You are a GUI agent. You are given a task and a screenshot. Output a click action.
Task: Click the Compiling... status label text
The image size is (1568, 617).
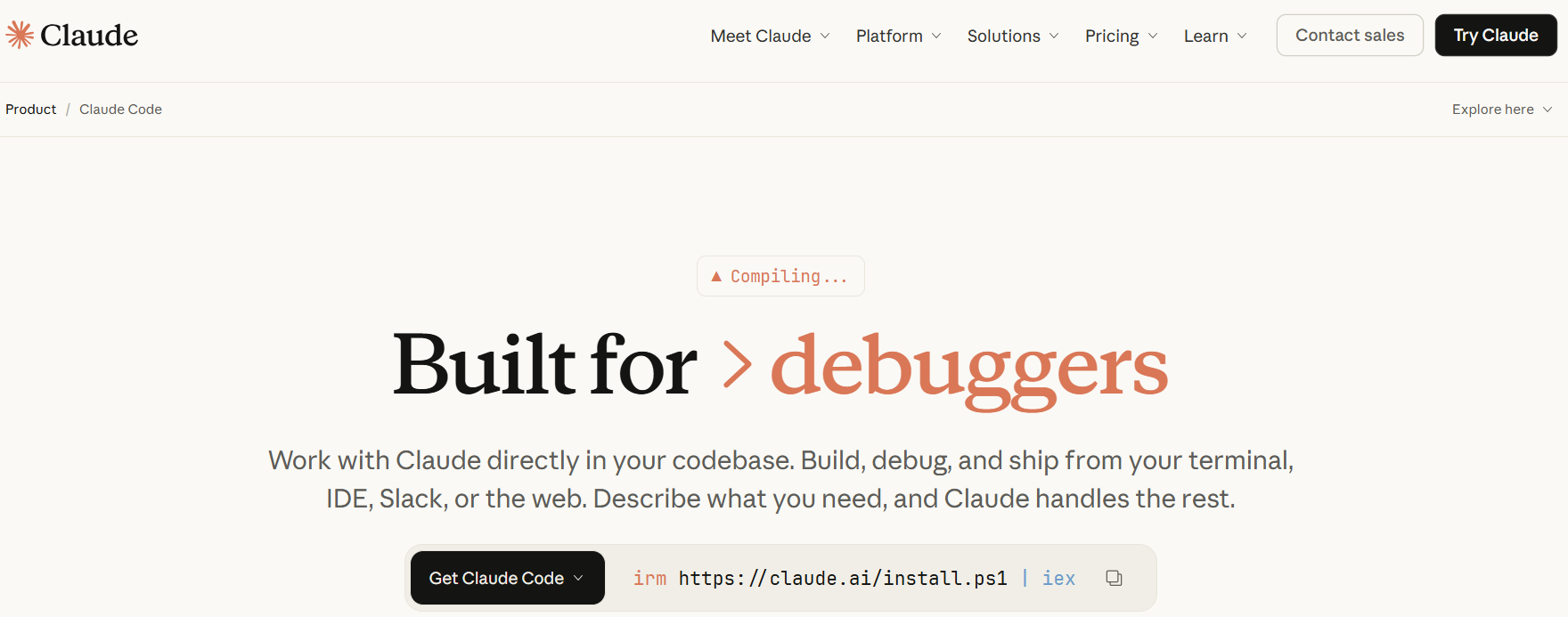tap(788, 277)
